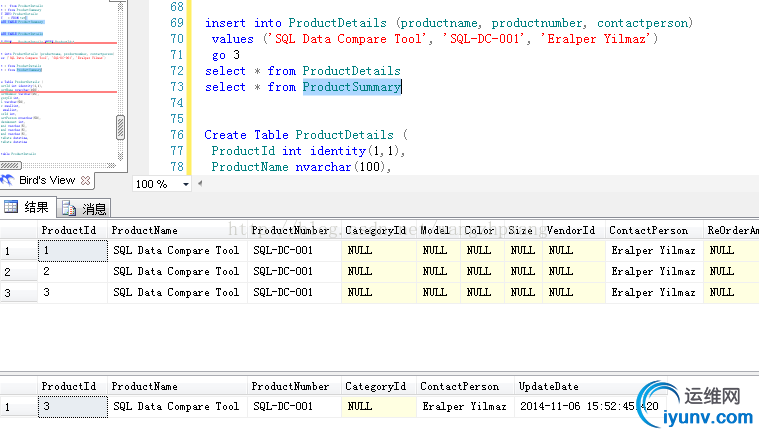759x436 pixels.
Task: Click the ContactPerson header in second grid
Action: coord(465,386)
